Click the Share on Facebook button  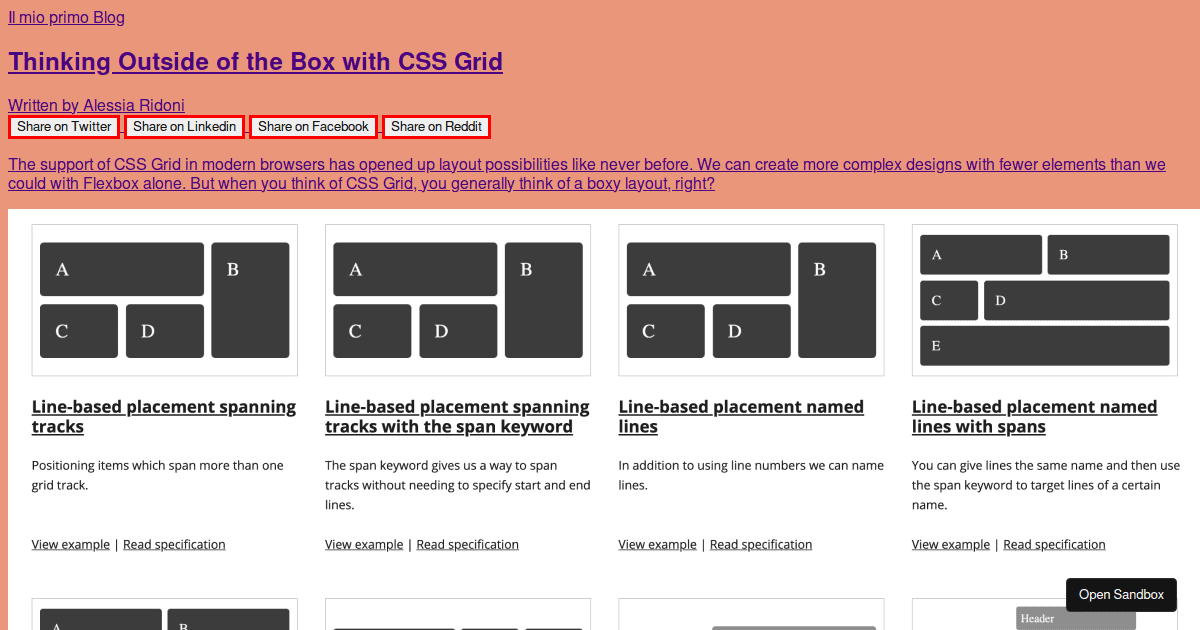[312, 126]
